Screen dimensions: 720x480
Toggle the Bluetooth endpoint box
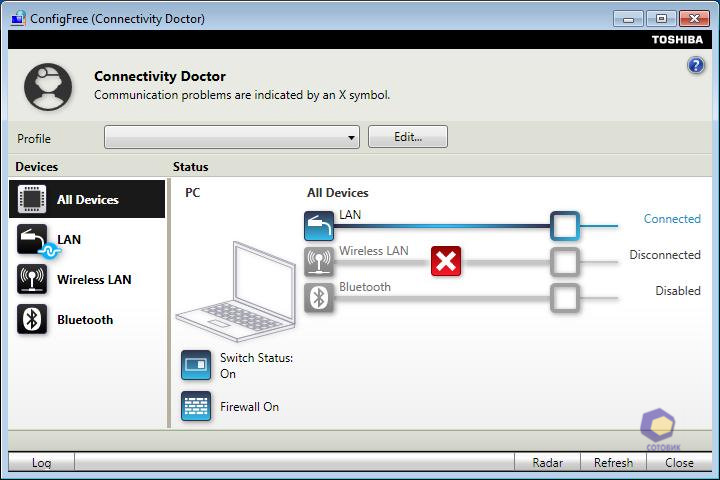565,297
